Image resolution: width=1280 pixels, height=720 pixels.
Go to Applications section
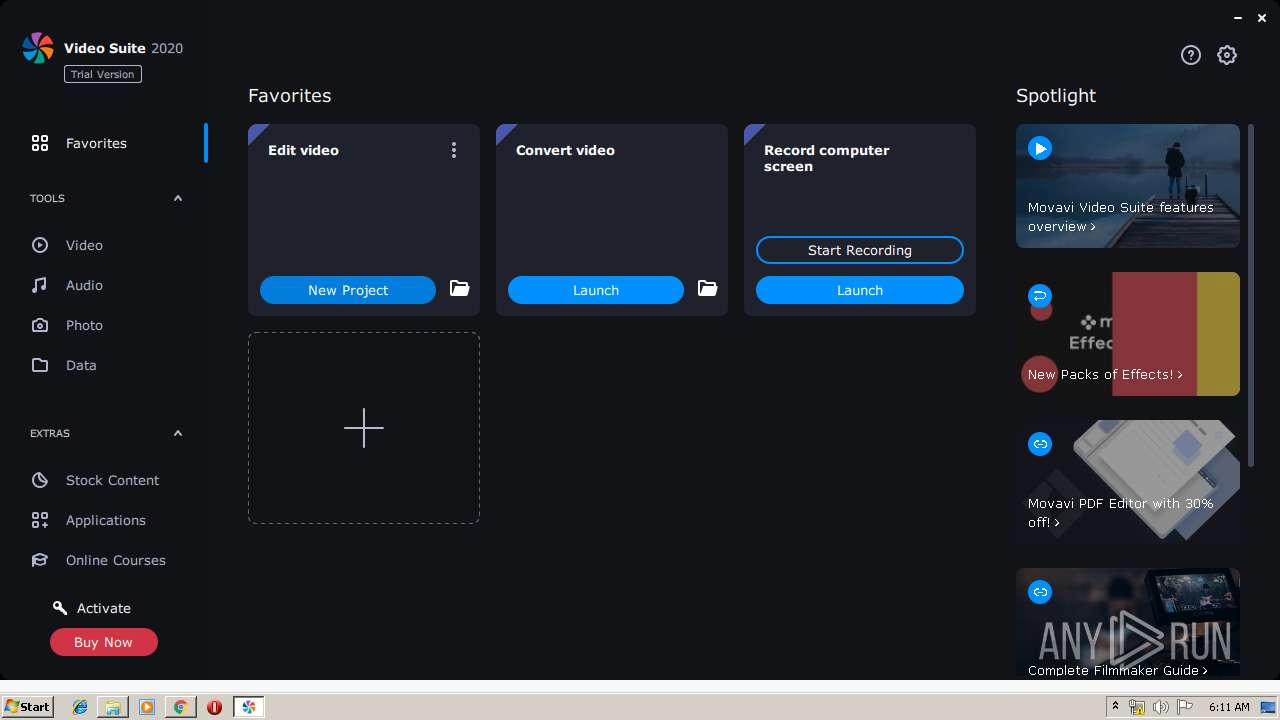click(104, 520)
